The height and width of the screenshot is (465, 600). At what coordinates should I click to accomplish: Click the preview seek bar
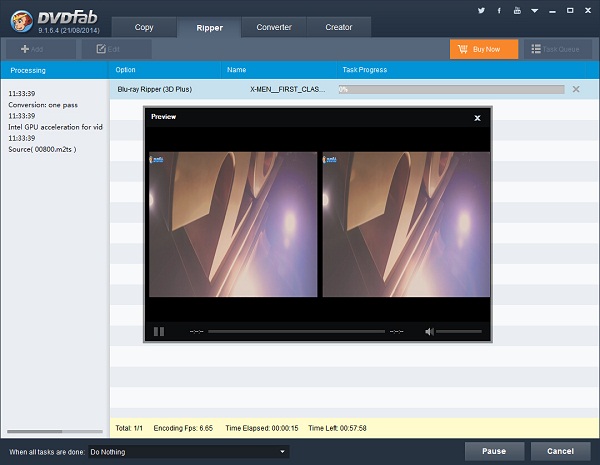point(297,331)
